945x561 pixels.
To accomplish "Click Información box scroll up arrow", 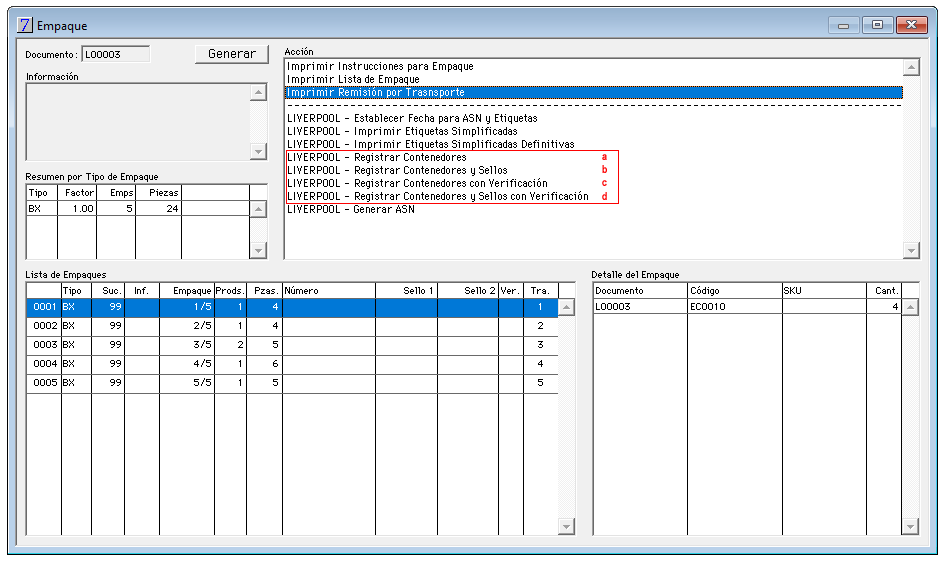I will 258,92.
